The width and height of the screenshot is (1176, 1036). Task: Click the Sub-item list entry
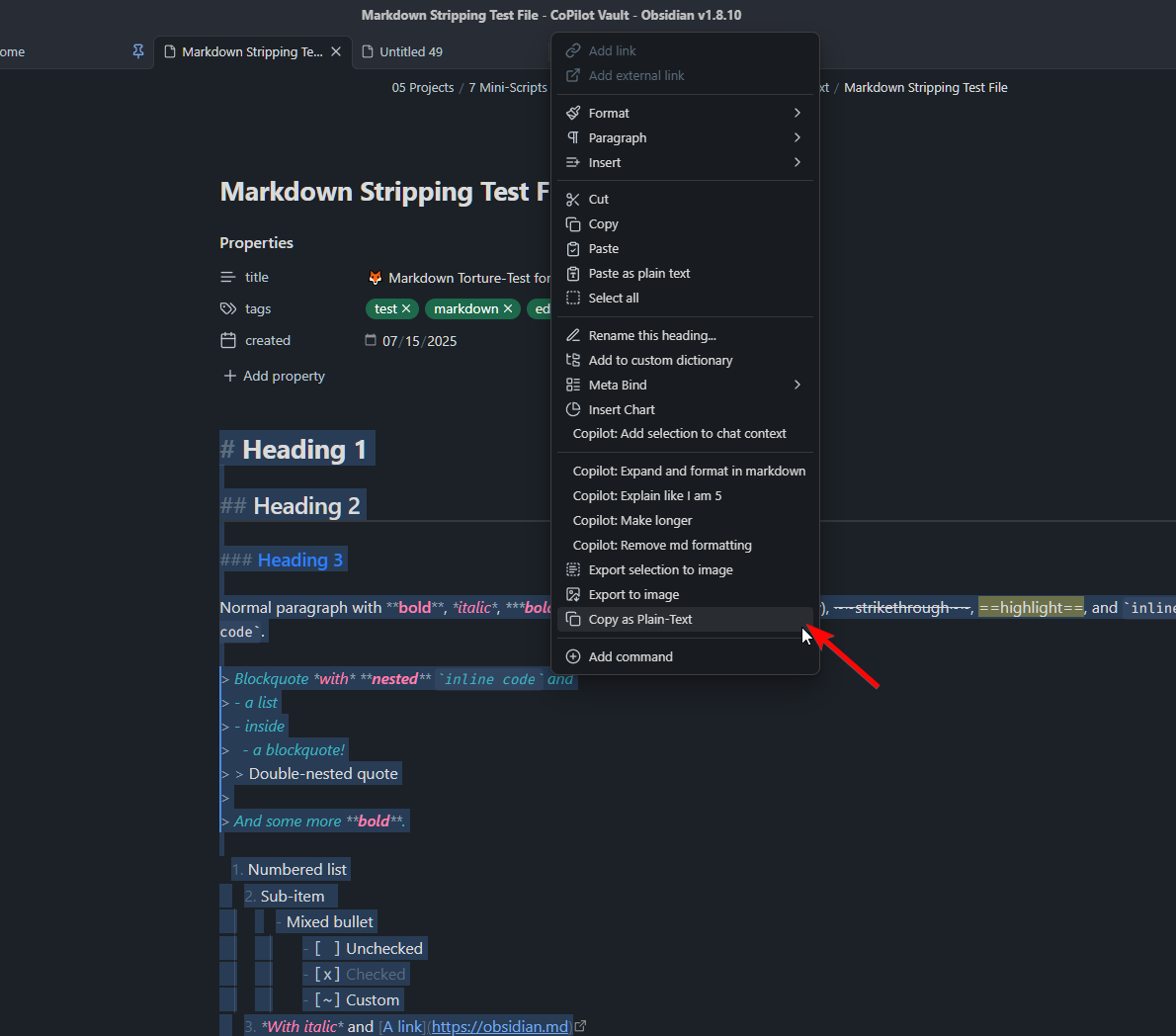293,897
